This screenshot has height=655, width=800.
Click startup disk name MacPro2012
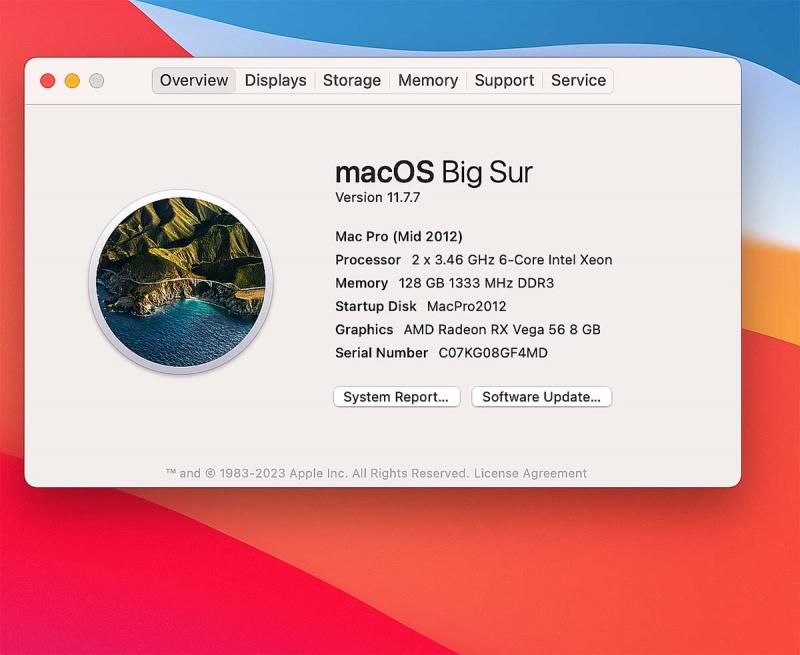pos(466,307)
